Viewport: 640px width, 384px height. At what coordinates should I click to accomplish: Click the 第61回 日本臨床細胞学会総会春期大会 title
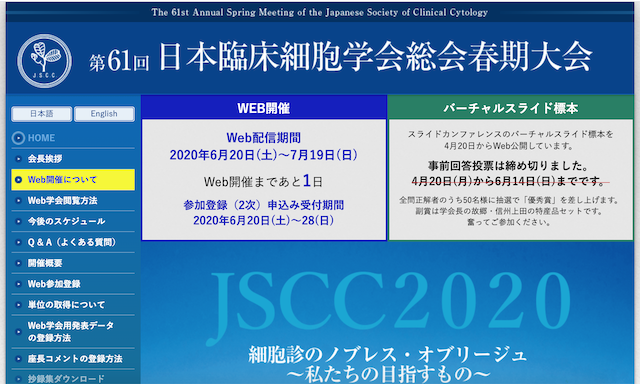tap(341, 57)
